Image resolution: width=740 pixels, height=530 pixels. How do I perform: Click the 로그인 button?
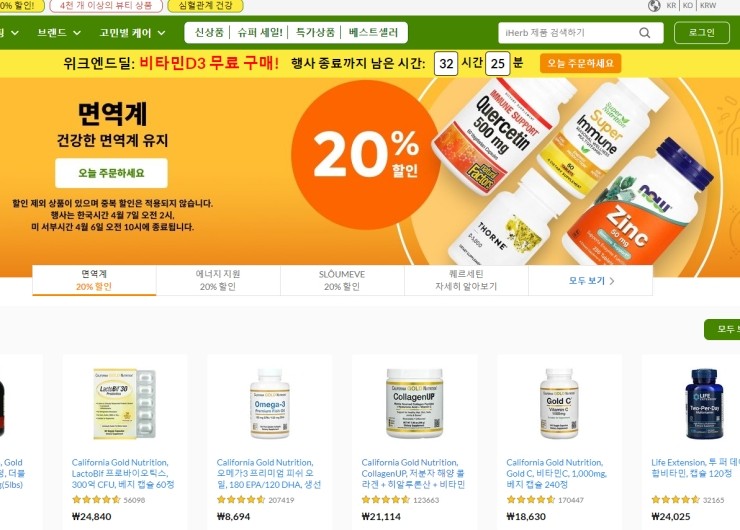(x=702, y=33)
